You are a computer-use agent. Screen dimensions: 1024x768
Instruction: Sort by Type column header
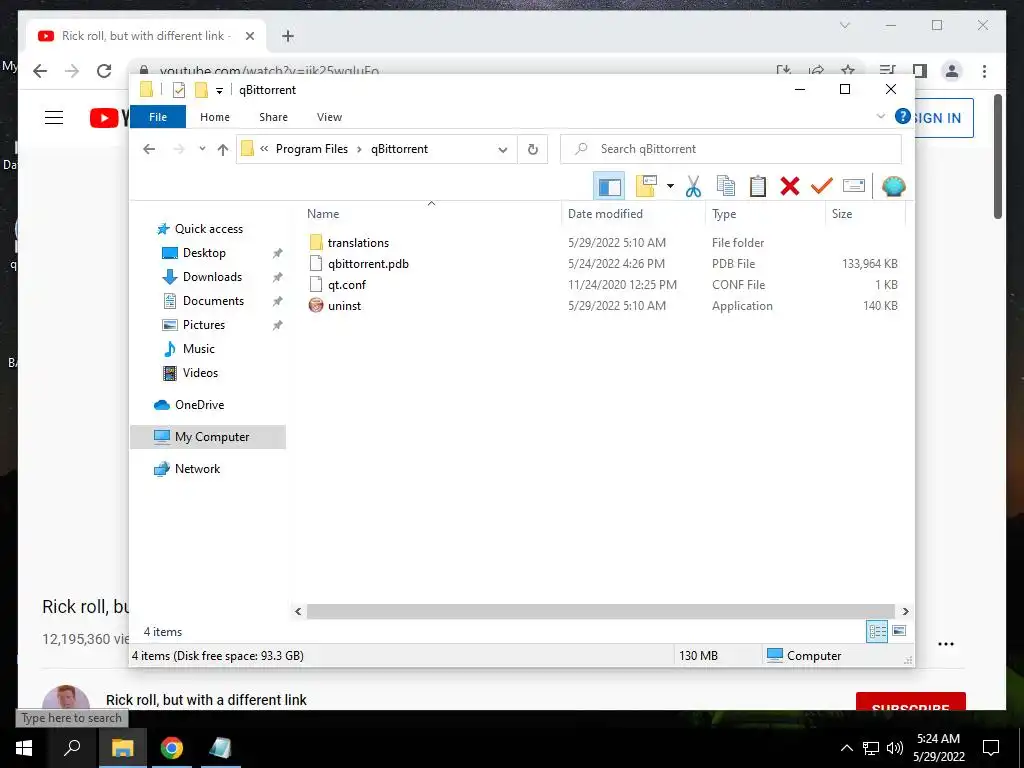tap(724, 214)
